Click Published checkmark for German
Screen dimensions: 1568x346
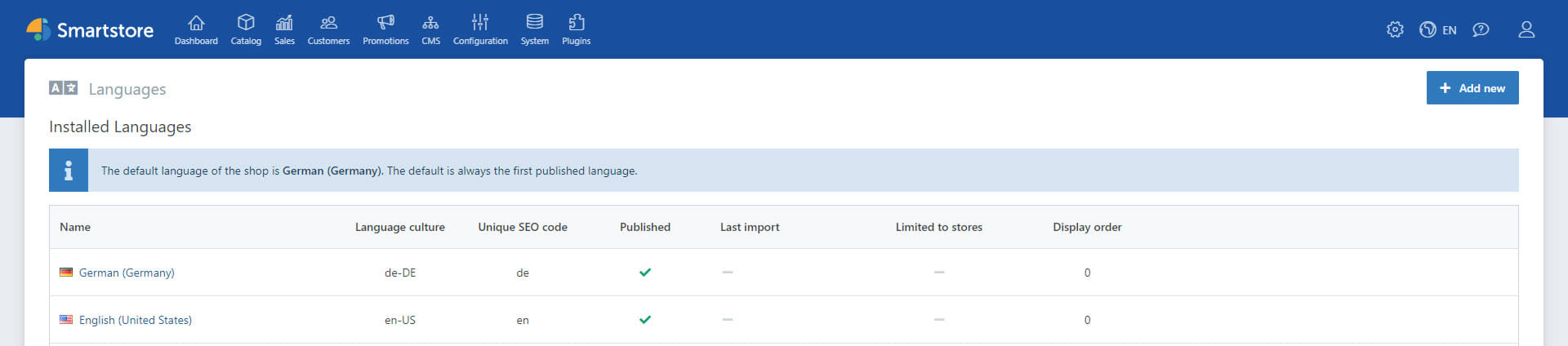645,273
